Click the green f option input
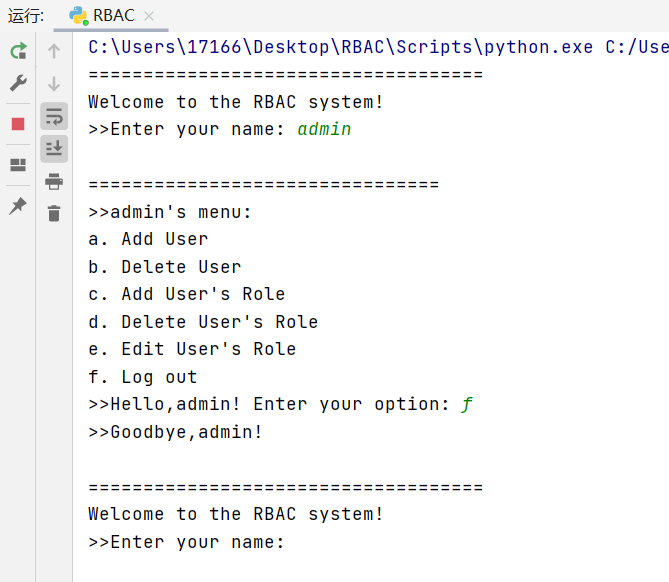 [x=467, y=404]
